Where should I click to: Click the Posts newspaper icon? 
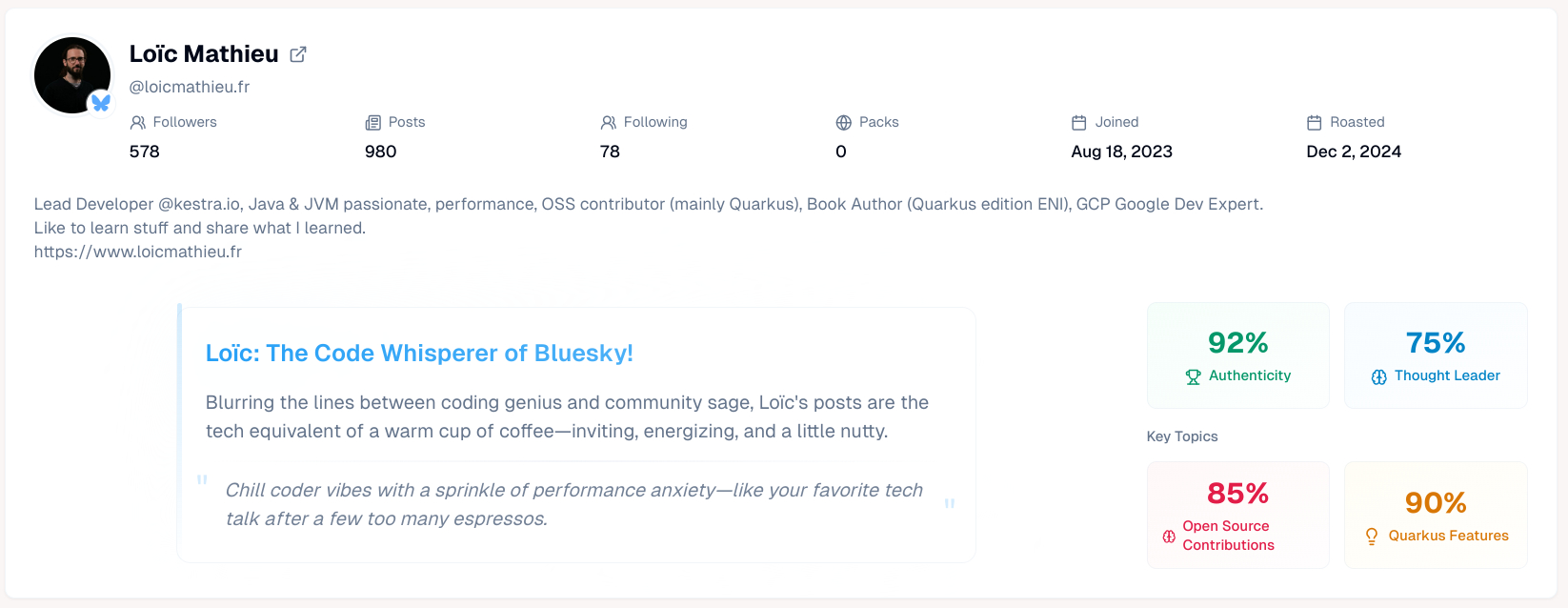coord(373,123)
